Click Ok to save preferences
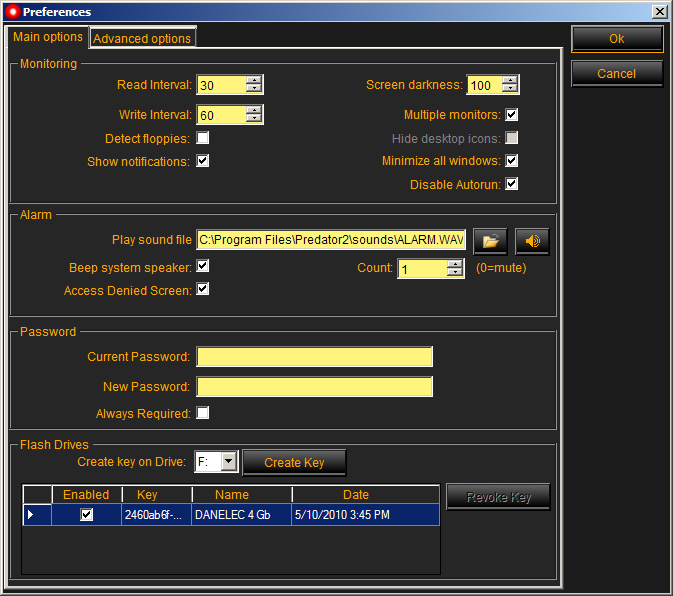This screenshot has width=673, height=596. [x=616, y=39]
